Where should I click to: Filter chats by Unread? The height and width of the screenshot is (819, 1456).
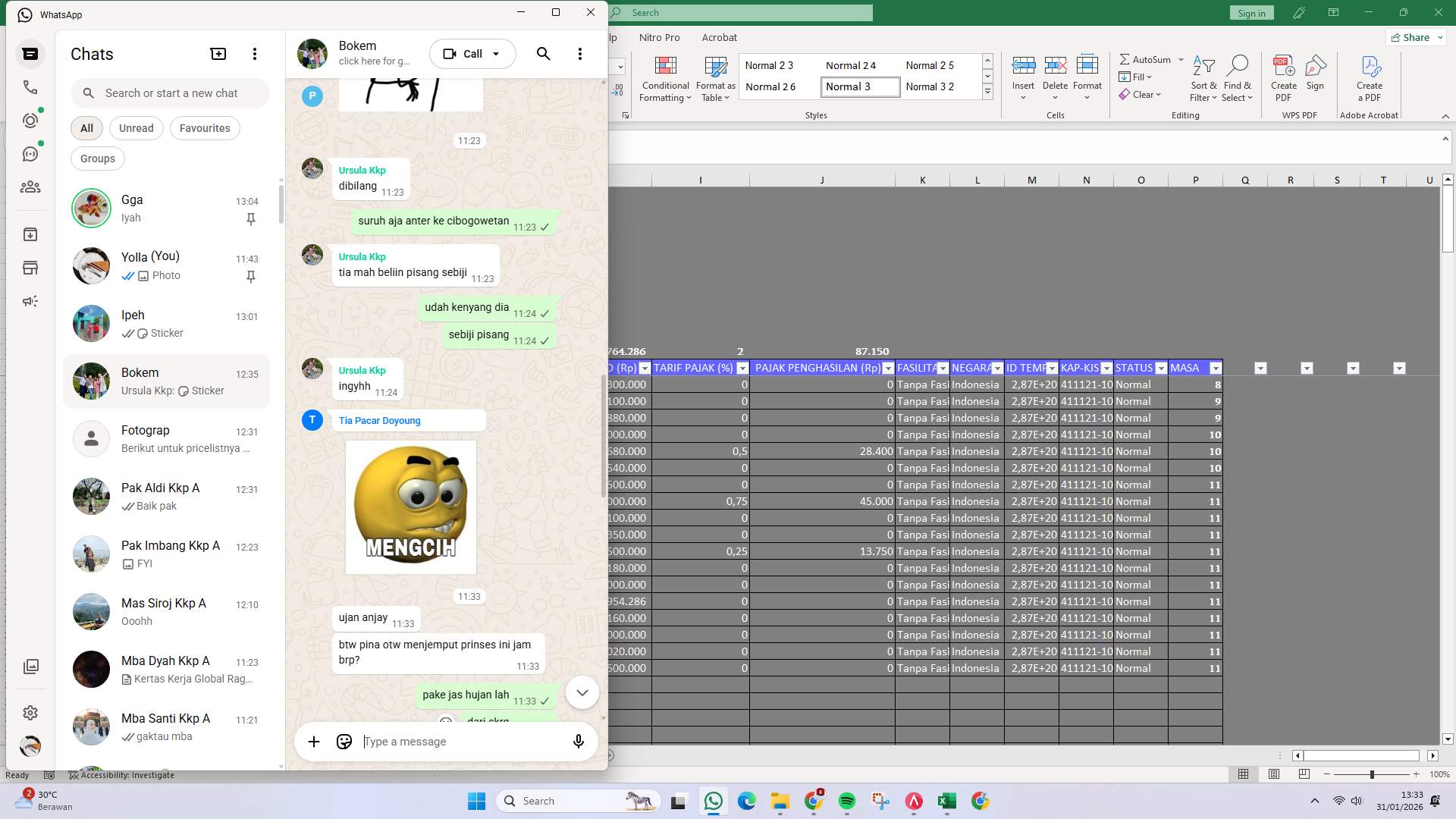coord(136,128)
